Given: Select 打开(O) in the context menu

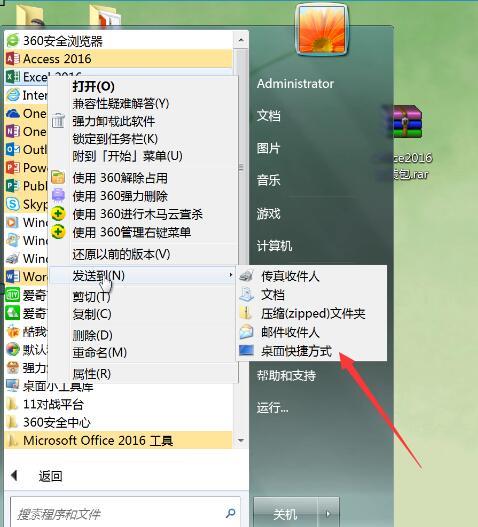Looking at the screenshot, I should pos(93,87).
